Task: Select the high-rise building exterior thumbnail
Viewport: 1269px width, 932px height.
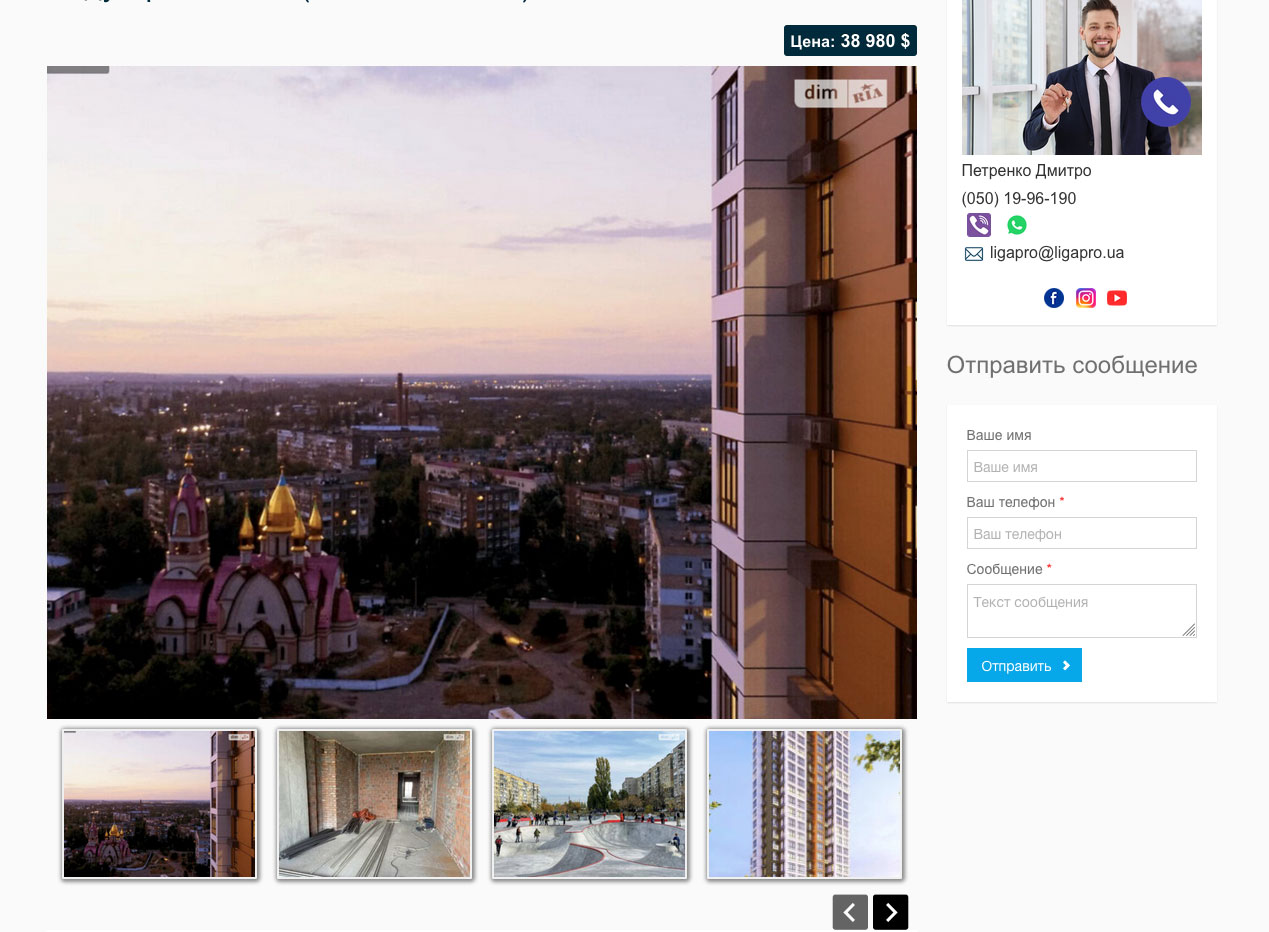Action: [804, 804]
